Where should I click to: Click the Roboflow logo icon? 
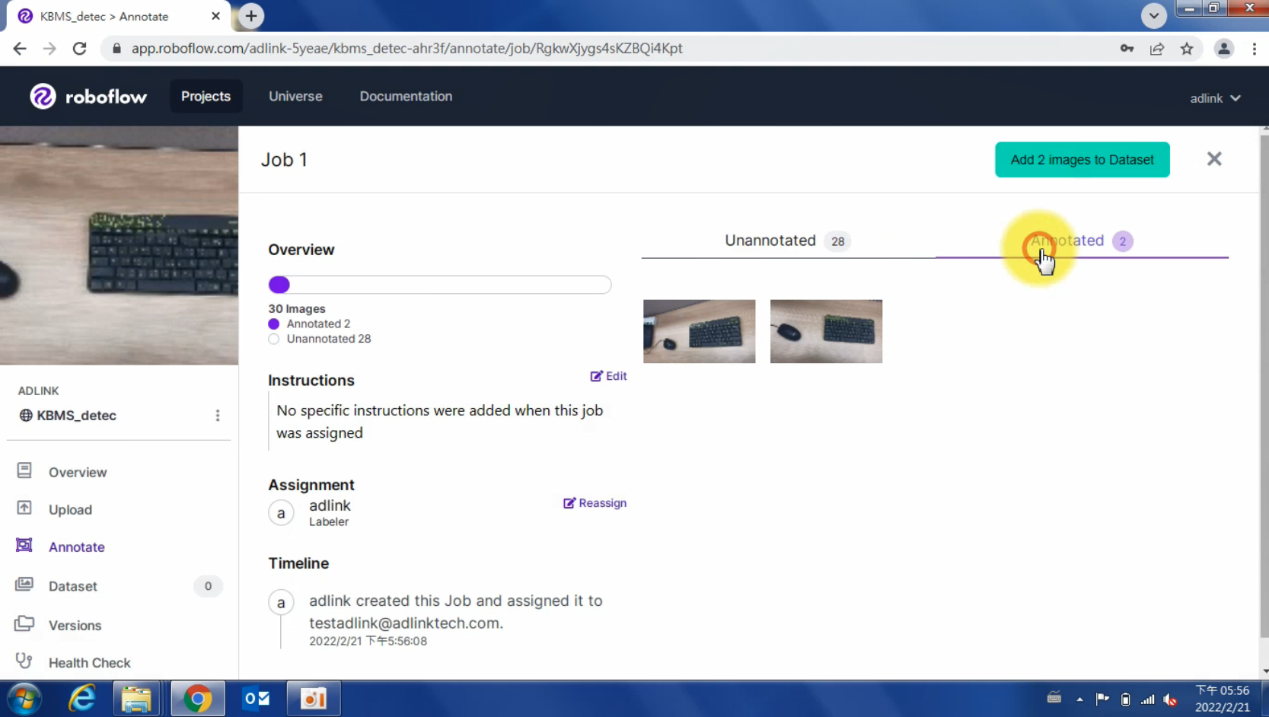(x=43, y=96)
